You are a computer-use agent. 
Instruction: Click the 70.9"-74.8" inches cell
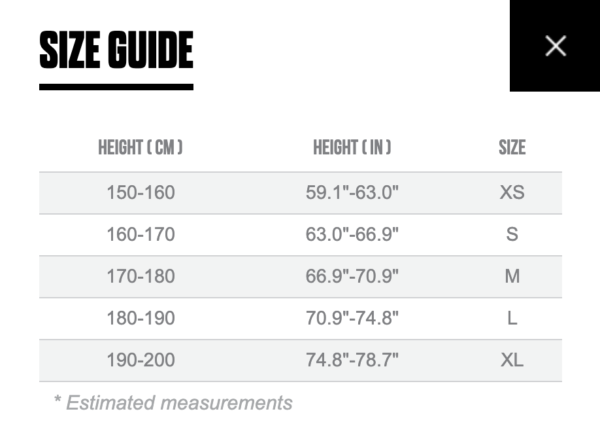click(x=352, y=318)
